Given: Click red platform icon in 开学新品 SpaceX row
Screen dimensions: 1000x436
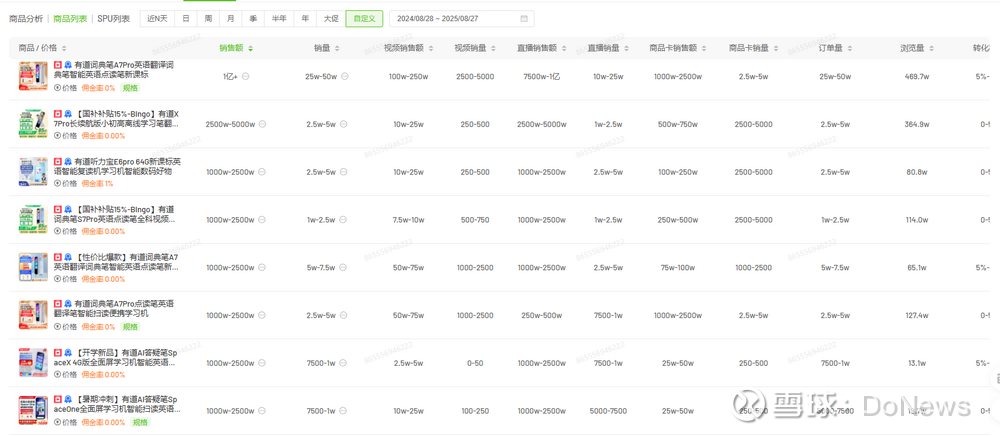Looking at the screenshot, I should click(x=57, y=352).
